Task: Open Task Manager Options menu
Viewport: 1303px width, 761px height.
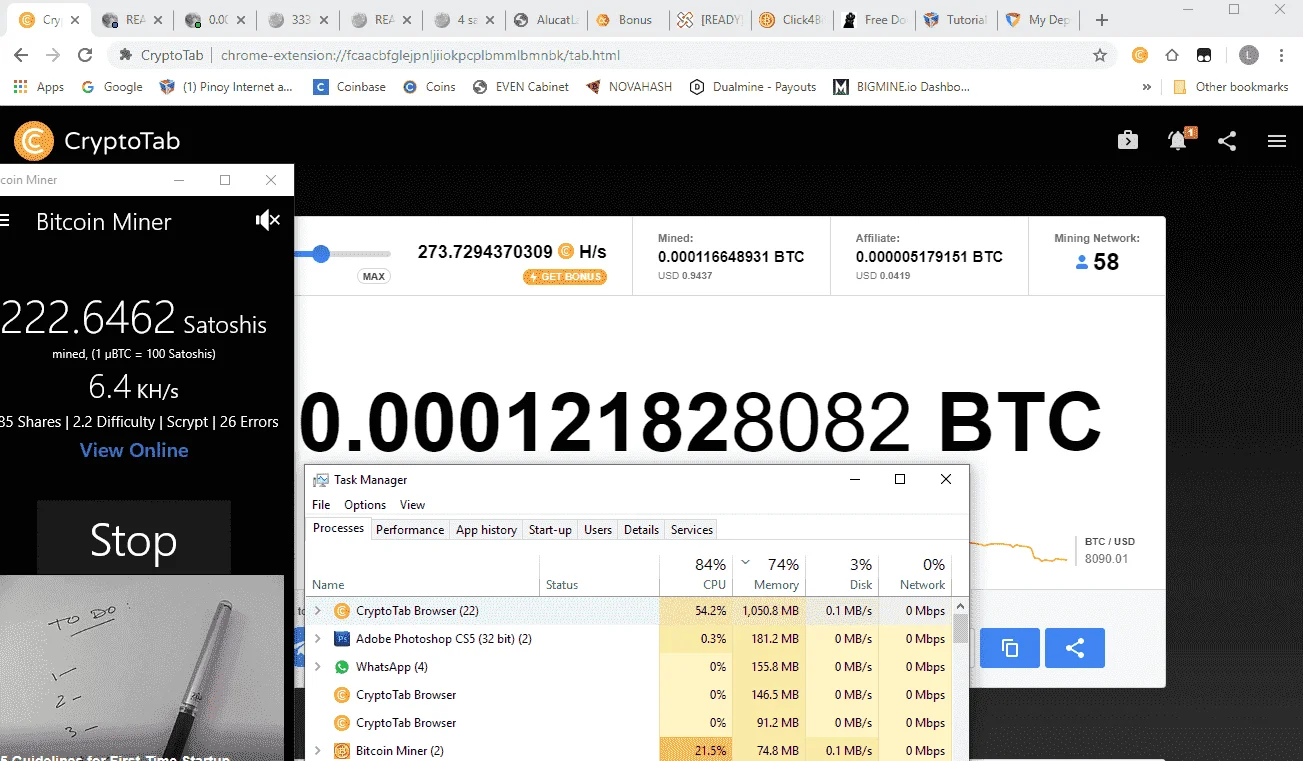Action: [x=365, y=505]
